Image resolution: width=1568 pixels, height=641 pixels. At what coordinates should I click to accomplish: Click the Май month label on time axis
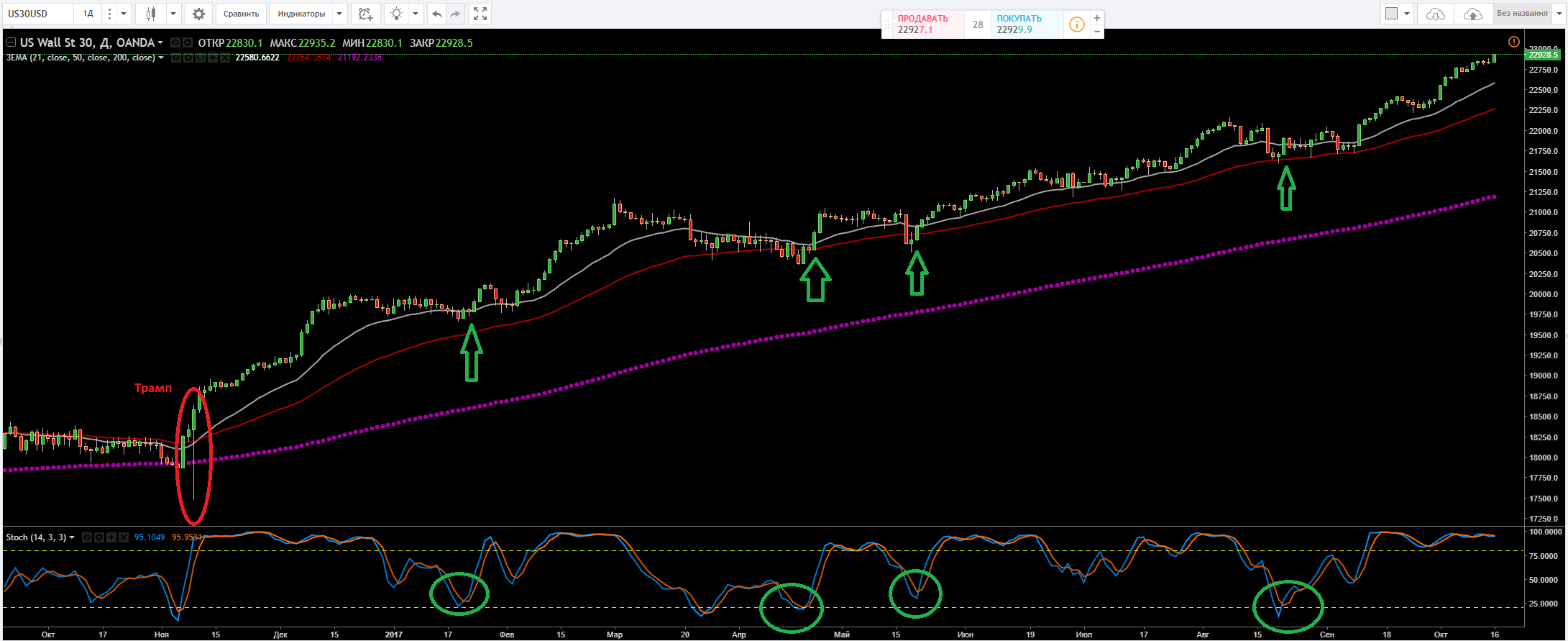click(x=842, y=635)
